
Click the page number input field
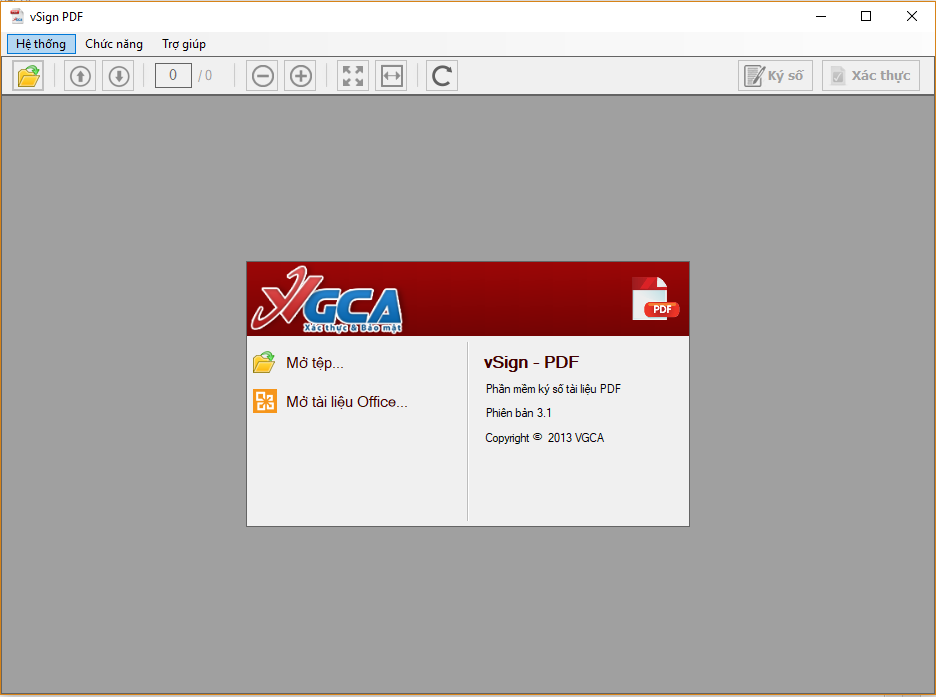pos(173,75)
